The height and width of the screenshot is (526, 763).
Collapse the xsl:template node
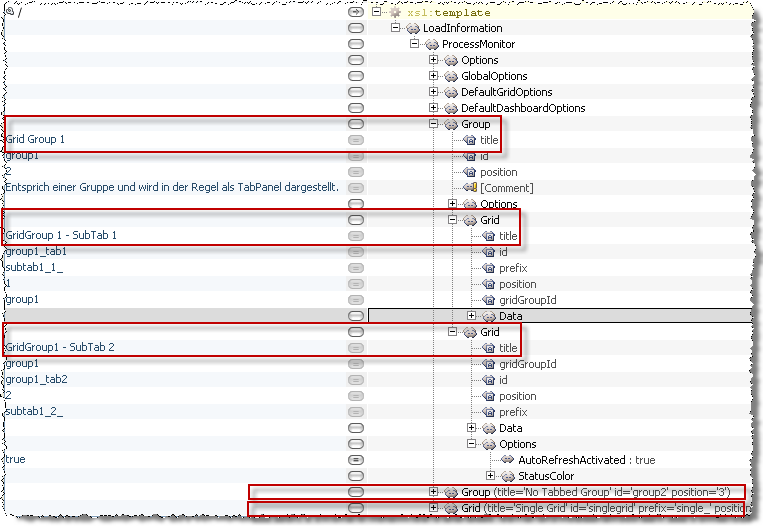[x=376, y=12]
